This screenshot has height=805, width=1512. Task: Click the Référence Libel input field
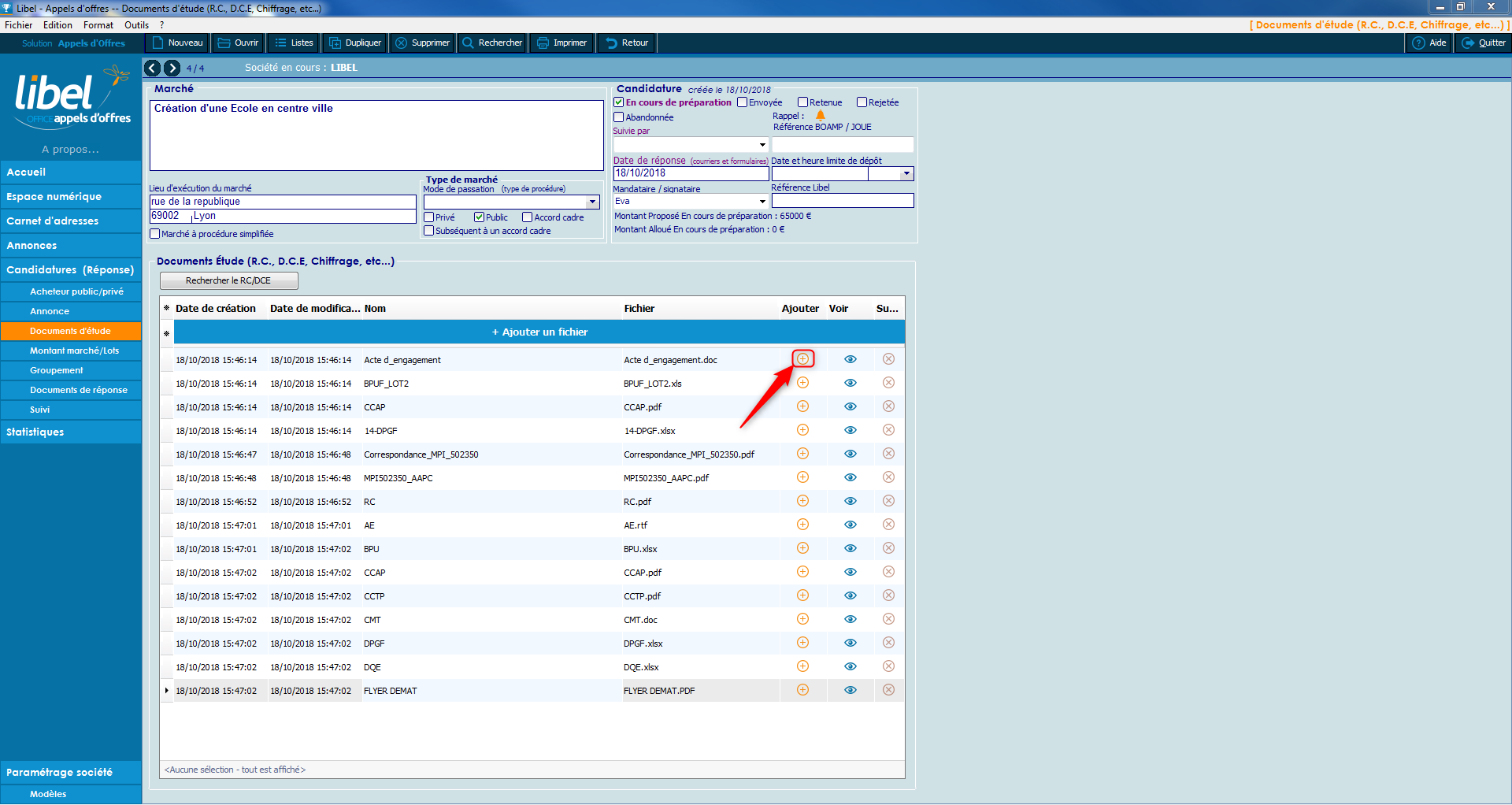click(843, 201)
